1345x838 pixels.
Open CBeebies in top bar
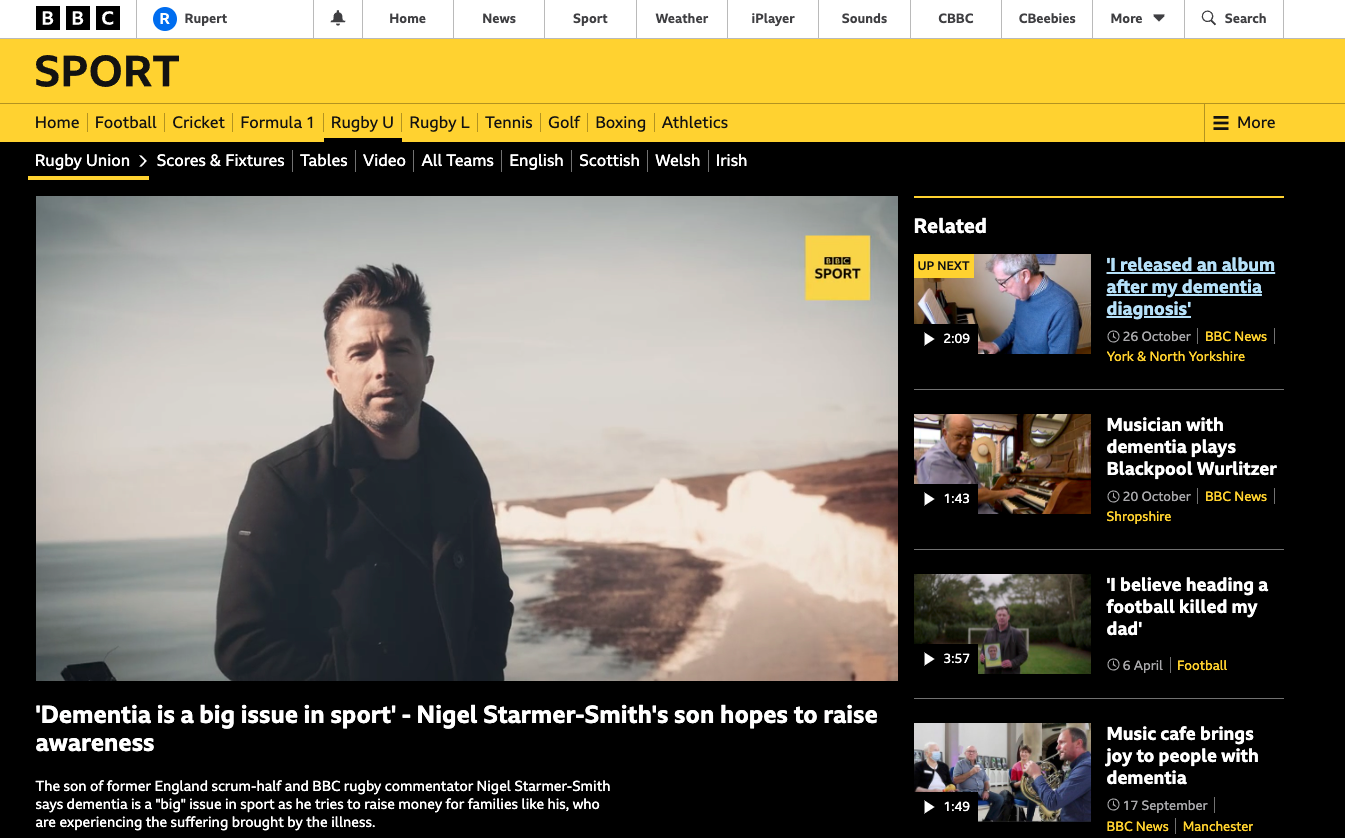pos(1047,18)
